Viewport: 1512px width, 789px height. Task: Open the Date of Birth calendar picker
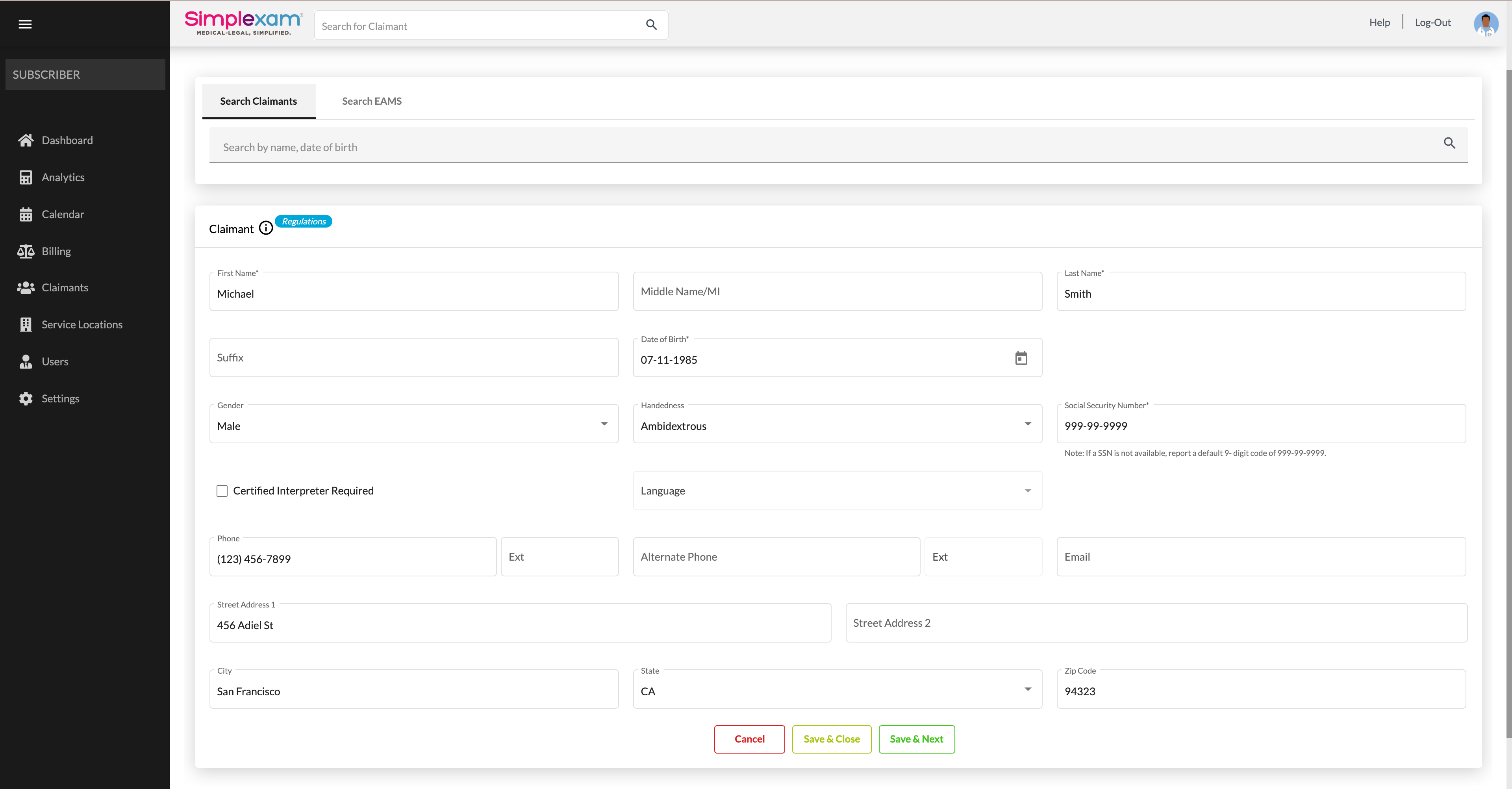pos(1021,358)
